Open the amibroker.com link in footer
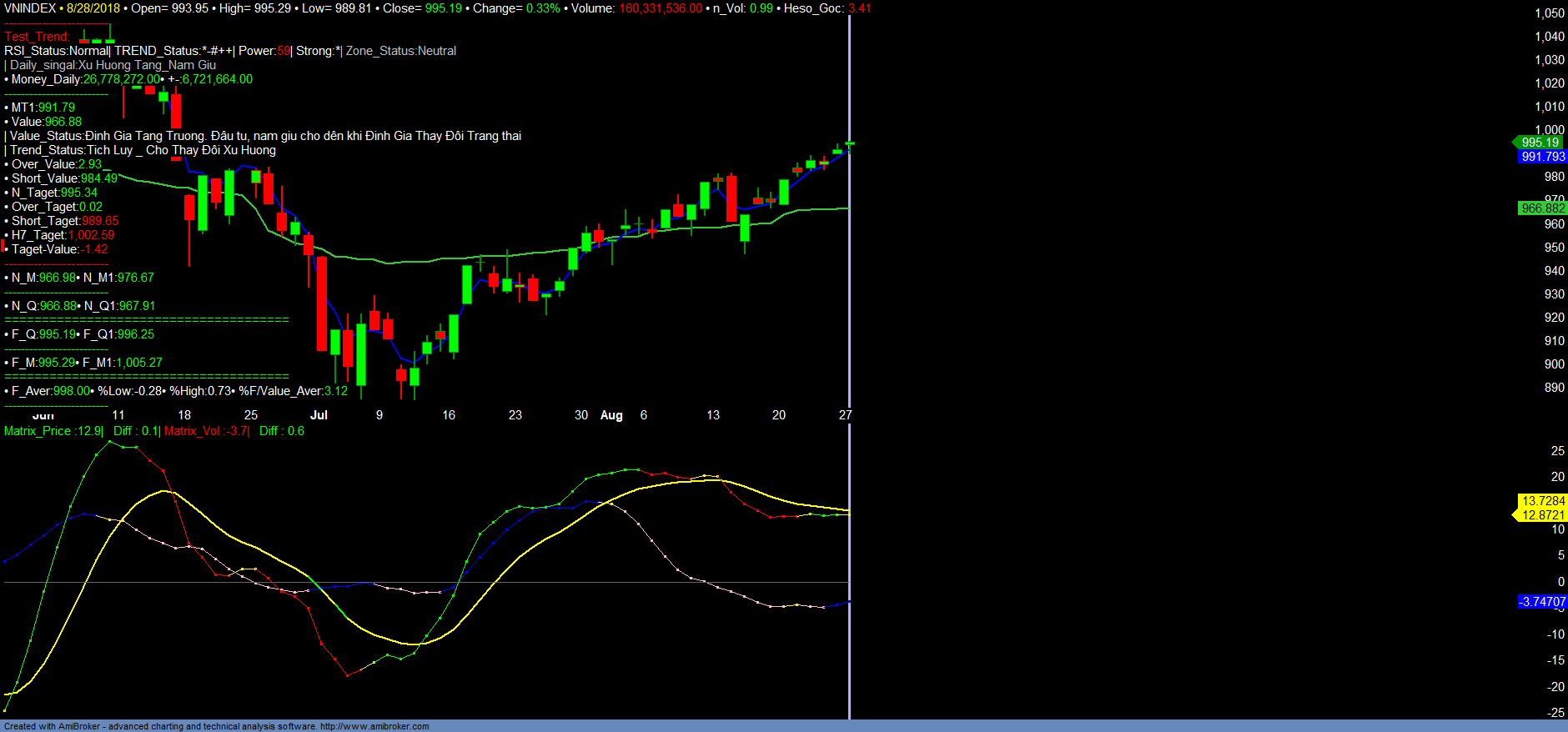This screenshot has height=732, width=1568. click(374, 726)
